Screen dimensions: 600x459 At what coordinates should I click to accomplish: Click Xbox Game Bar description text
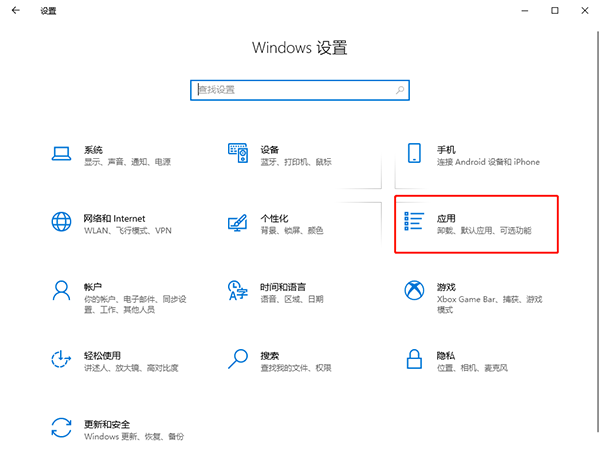[490, 304]
